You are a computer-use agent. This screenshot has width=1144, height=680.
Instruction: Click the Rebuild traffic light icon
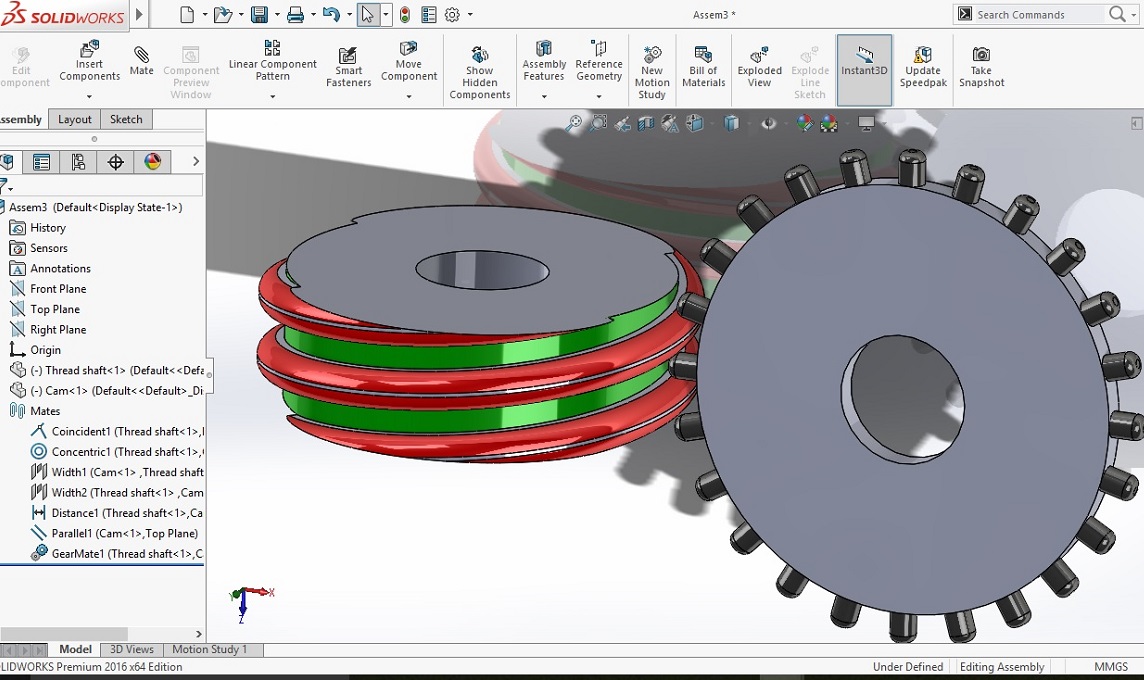(x=405, y=15)
